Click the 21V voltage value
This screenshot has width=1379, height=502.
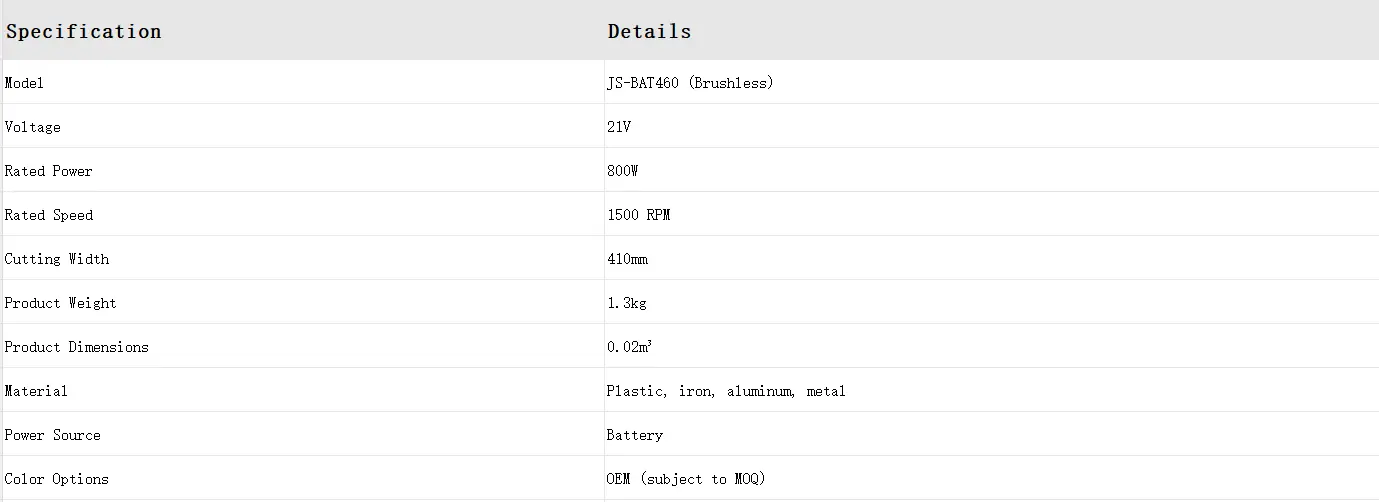click(x=619, y=127)
